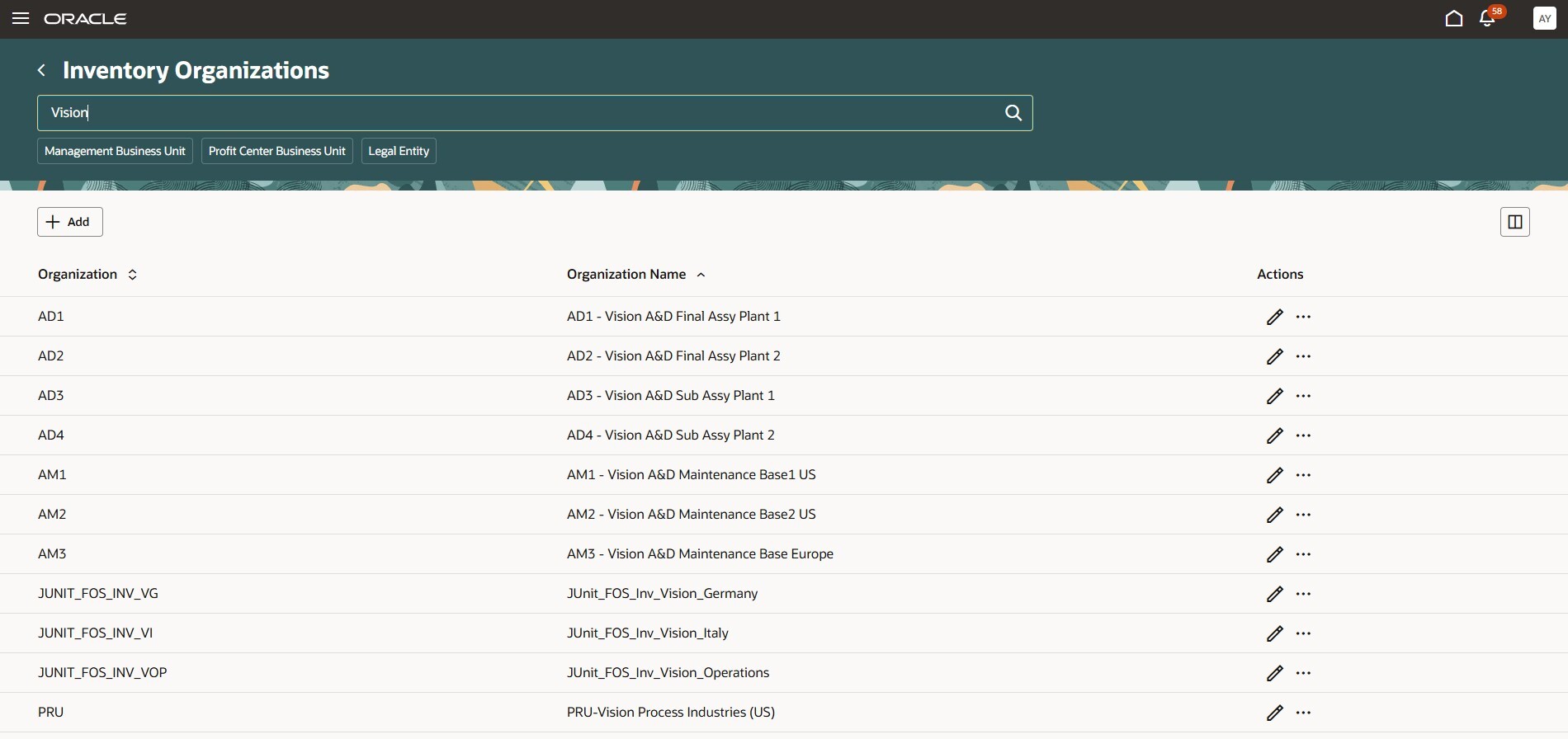Select the AM1 organization code cell
Screen dimensions: 1568x739
[x=52, y=474]
